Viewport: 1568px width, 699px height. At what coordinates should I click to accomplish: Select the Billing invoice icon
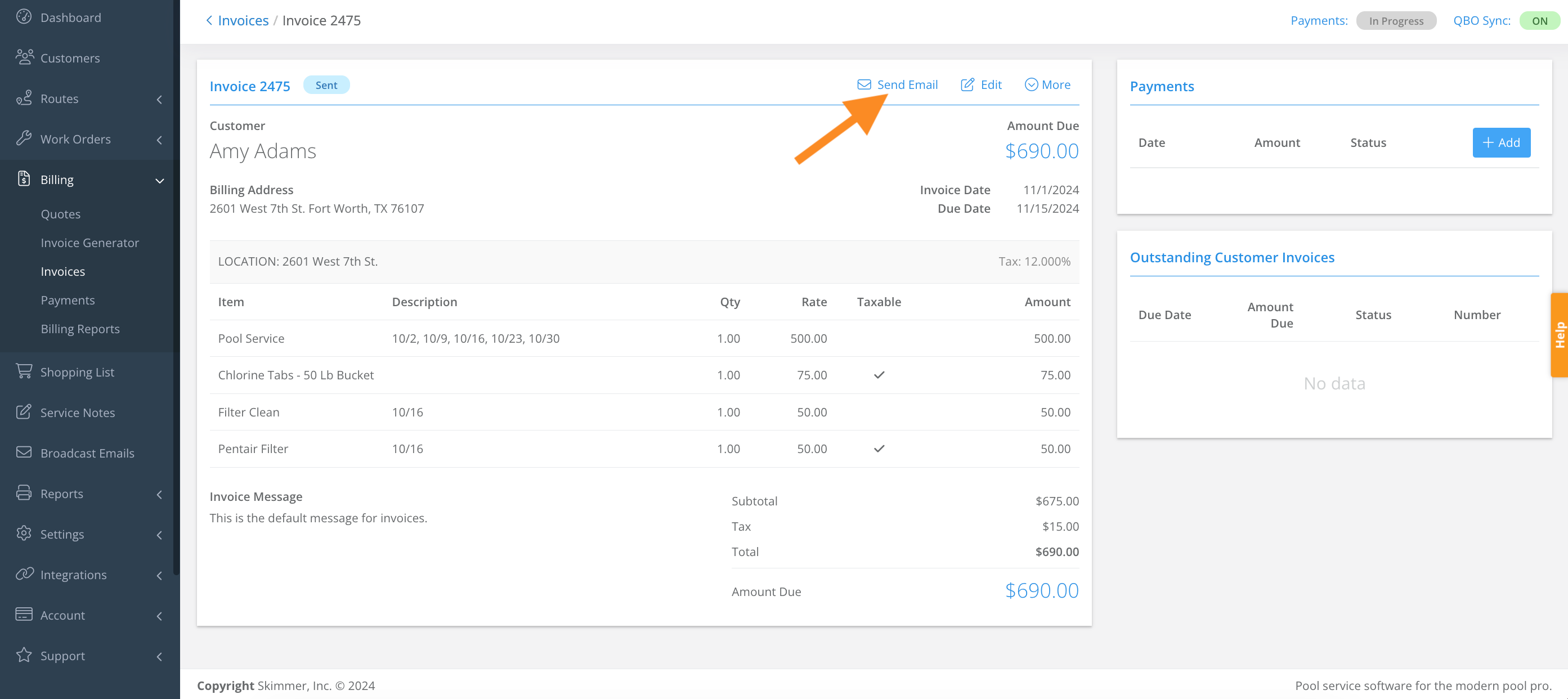click(x=24, y=179)
